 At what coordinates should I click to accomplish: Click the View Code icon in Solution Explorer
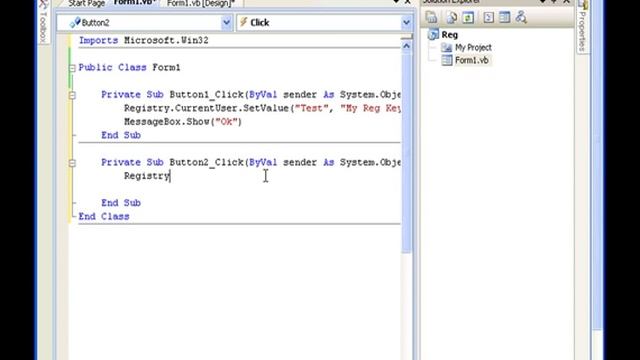coord(489,18)
